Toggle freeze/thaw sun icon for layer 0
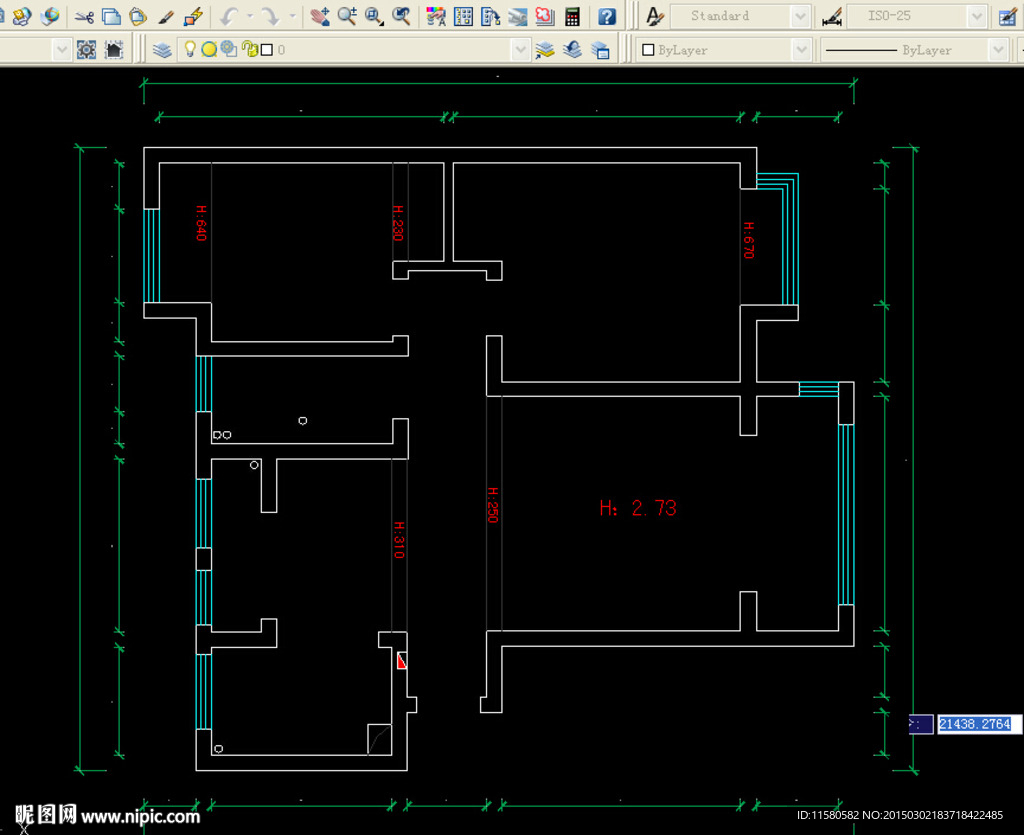1024x835 pixels. point(209,49)
